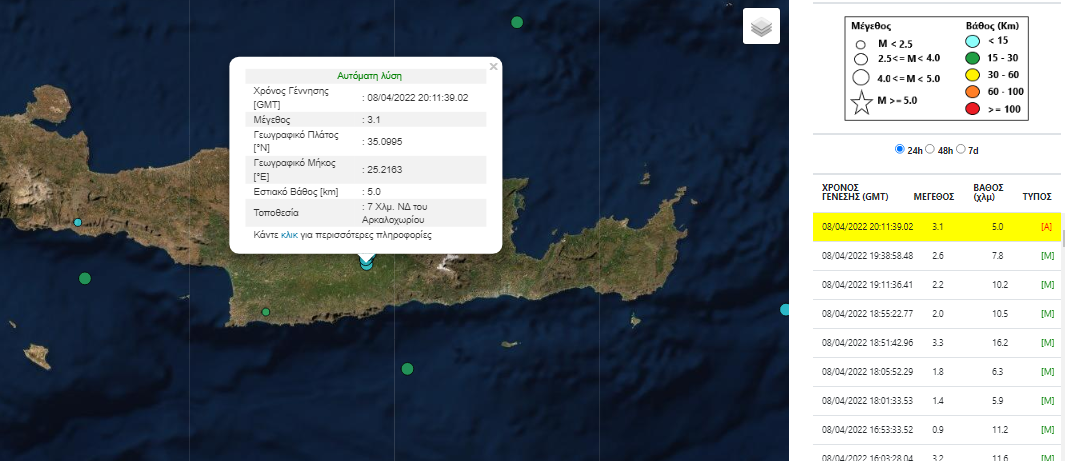Select the 24h time range radio button
The image size is (1065, 461).
pos(900,149)
